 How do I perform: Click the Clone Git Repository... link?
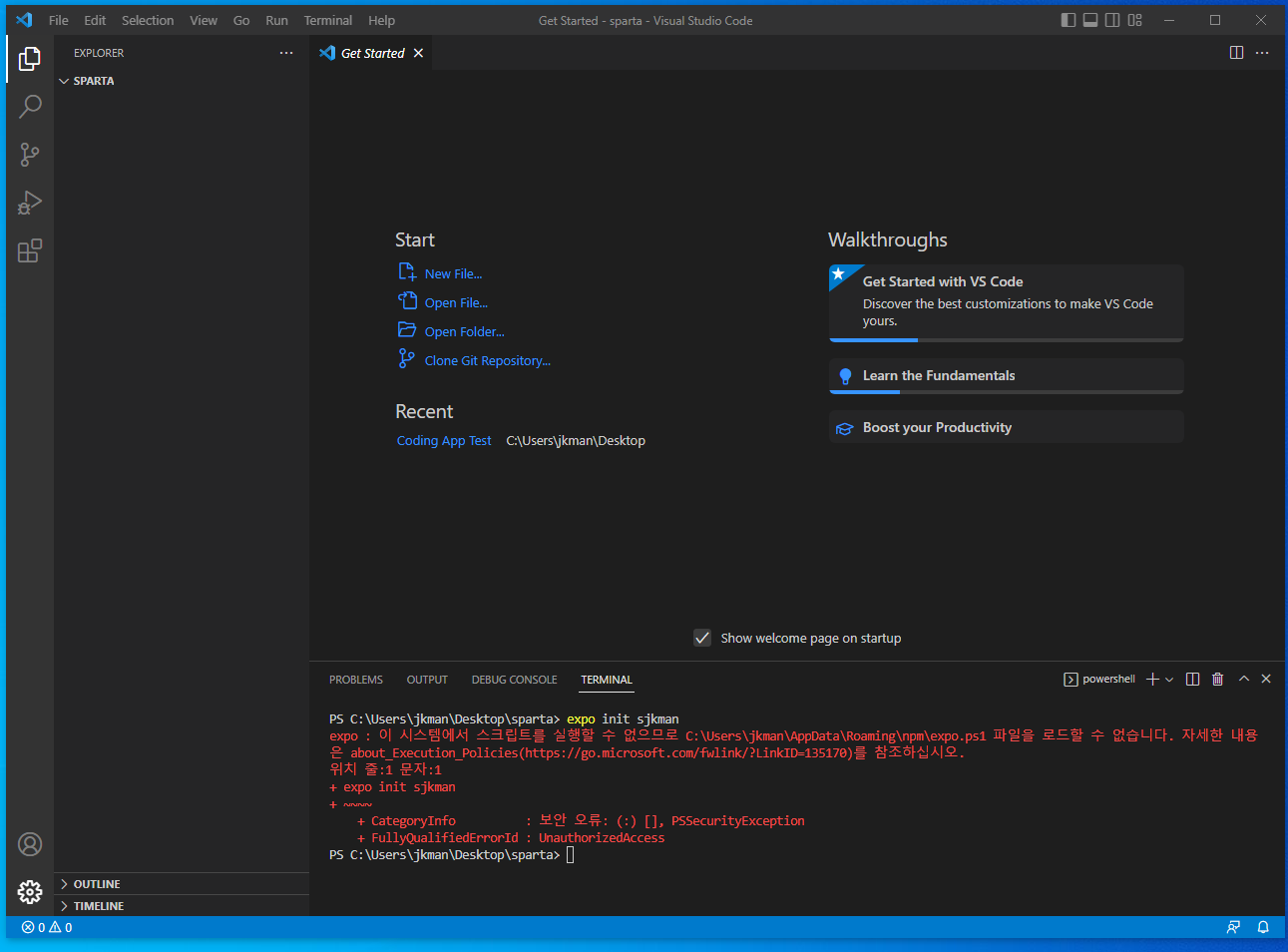[488, 361]
